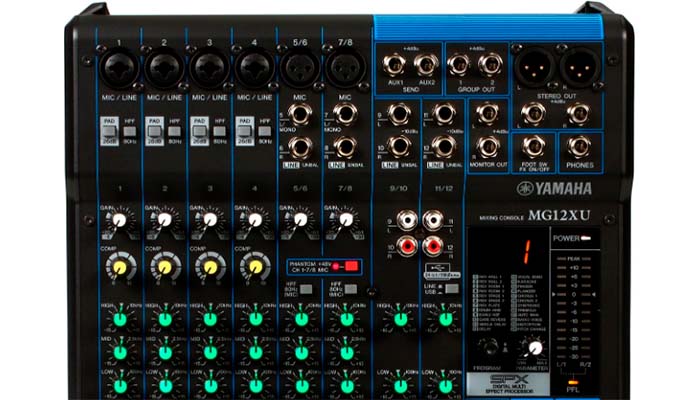Turn the white effects PARAMETER knob
Image resolution: width=700 pixels, height=400 pixels.
535,347
